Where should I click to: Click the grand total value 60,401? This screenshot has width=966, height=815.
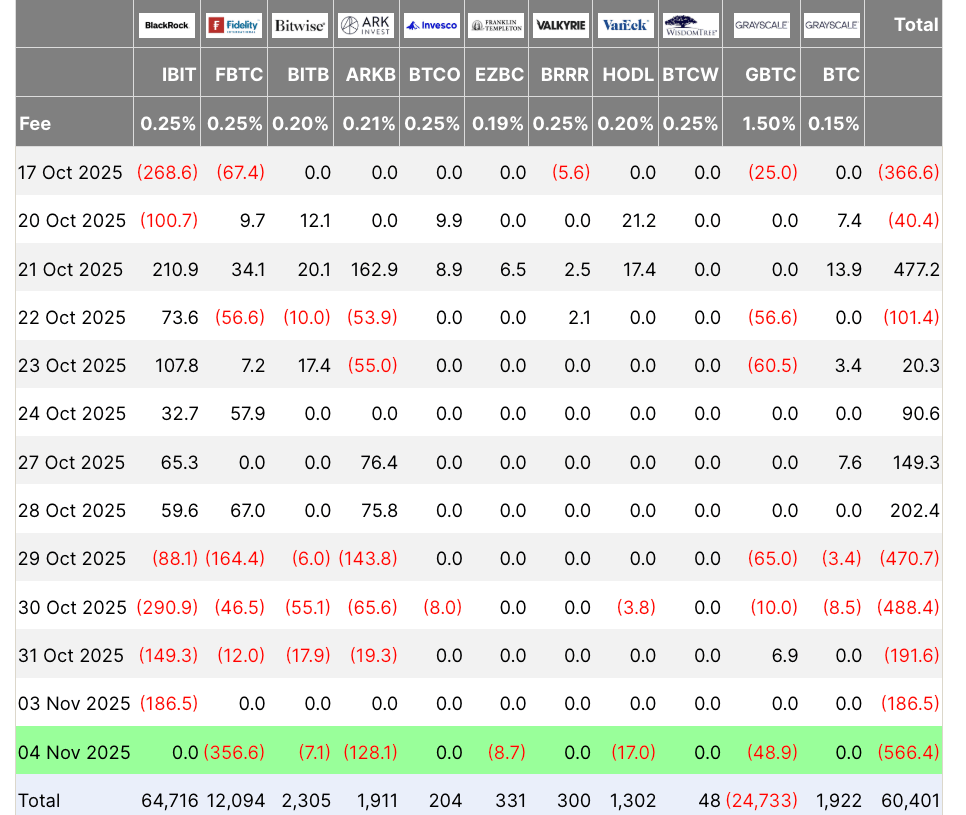tap(909, 800)
